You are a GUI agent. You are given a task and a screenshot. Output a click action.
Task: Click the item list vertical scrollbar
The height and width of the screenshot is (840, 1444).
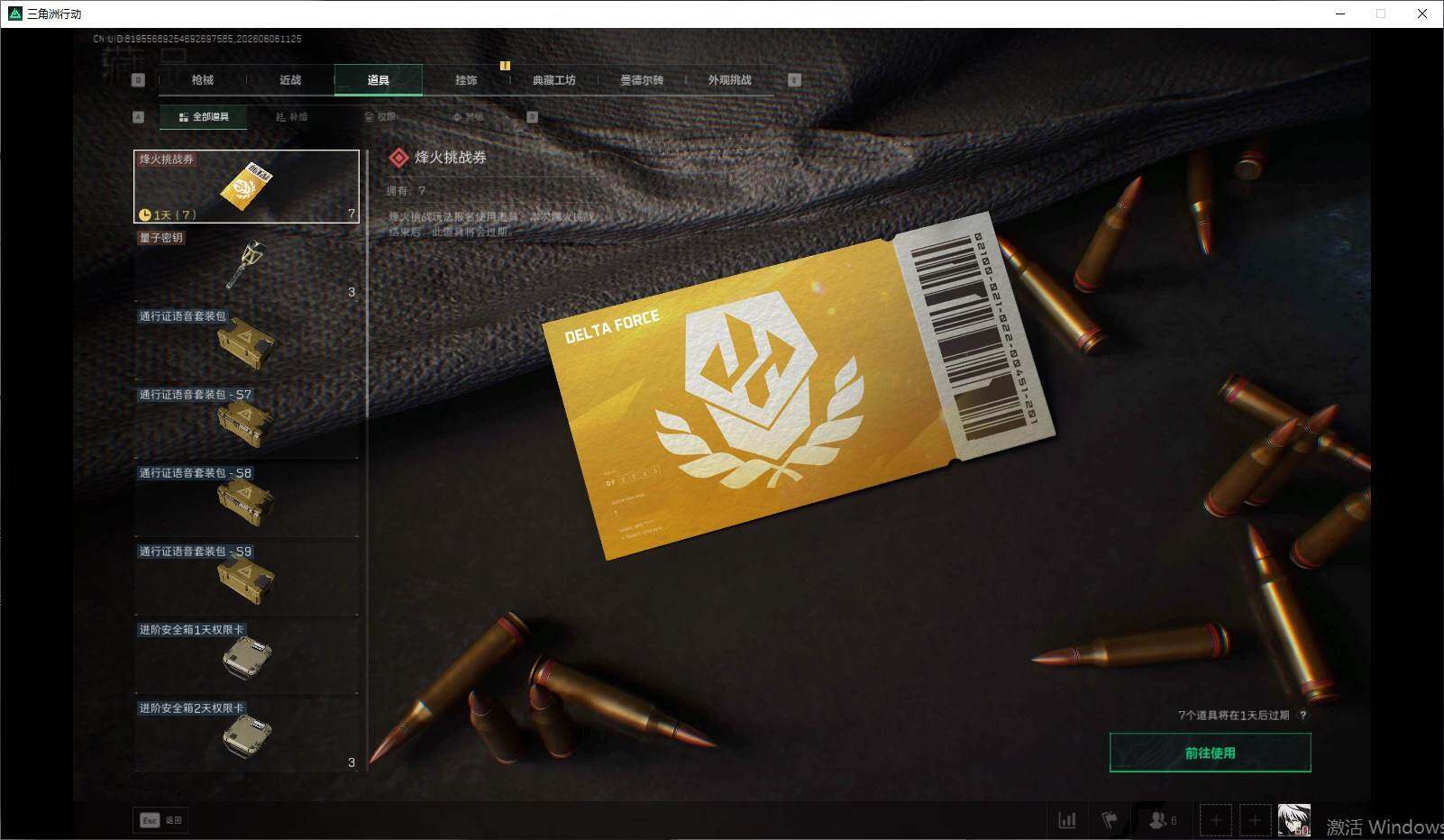[x=367, y=460]
